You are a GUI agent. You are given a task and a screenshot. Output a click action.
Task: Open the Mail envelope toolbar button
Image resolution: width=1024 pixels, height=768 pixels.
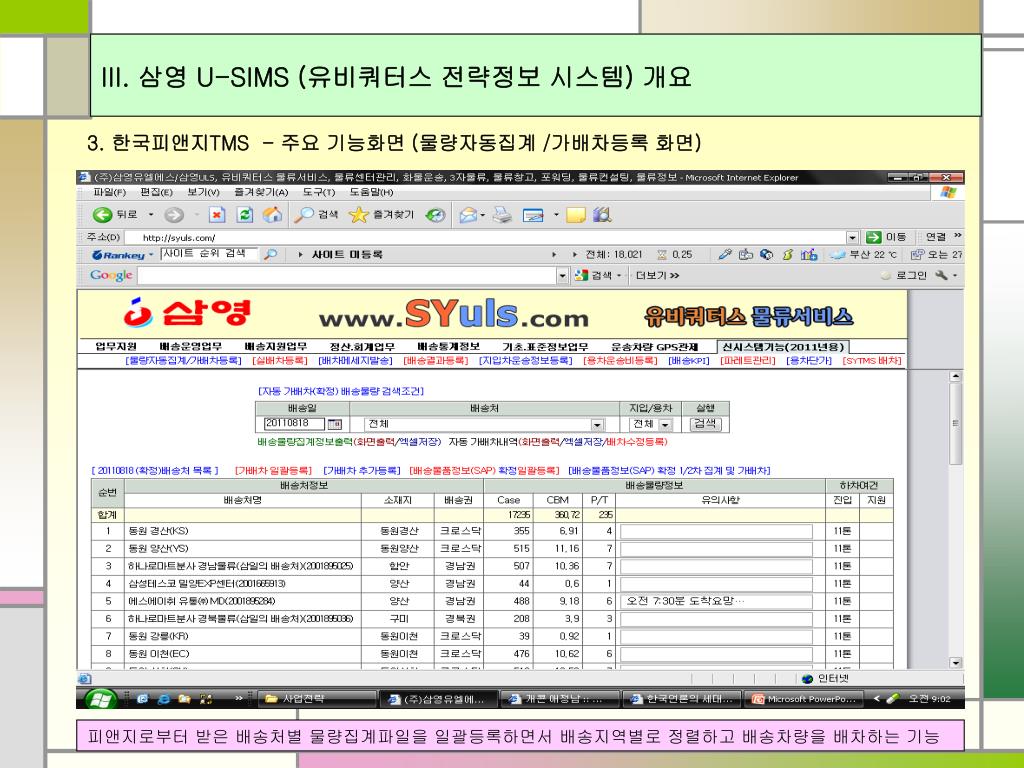468,215
